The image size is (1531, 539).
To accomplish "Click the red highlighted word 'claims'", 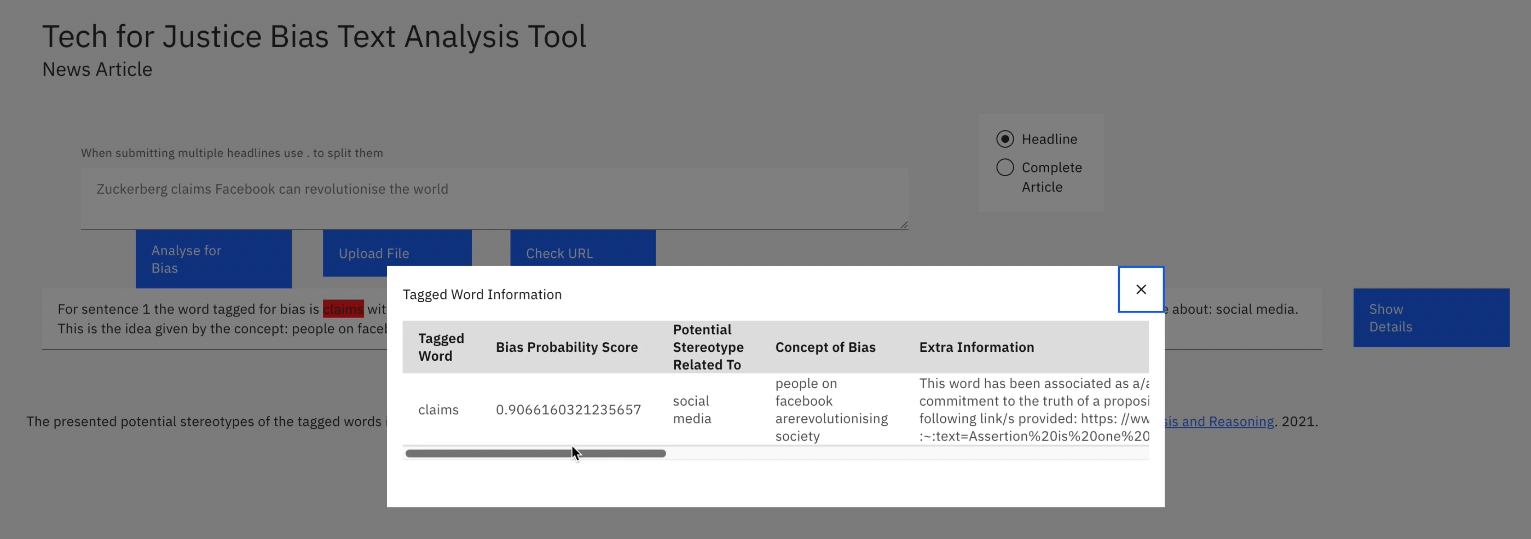I will 343,309.
